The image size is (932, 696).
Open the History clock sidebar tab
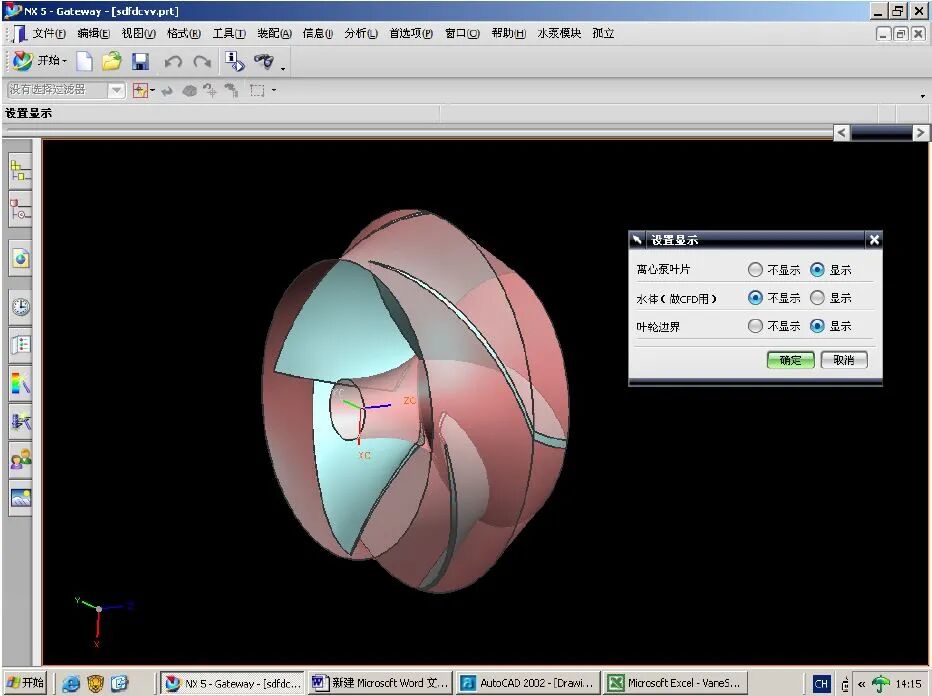[x=20, y=307]
